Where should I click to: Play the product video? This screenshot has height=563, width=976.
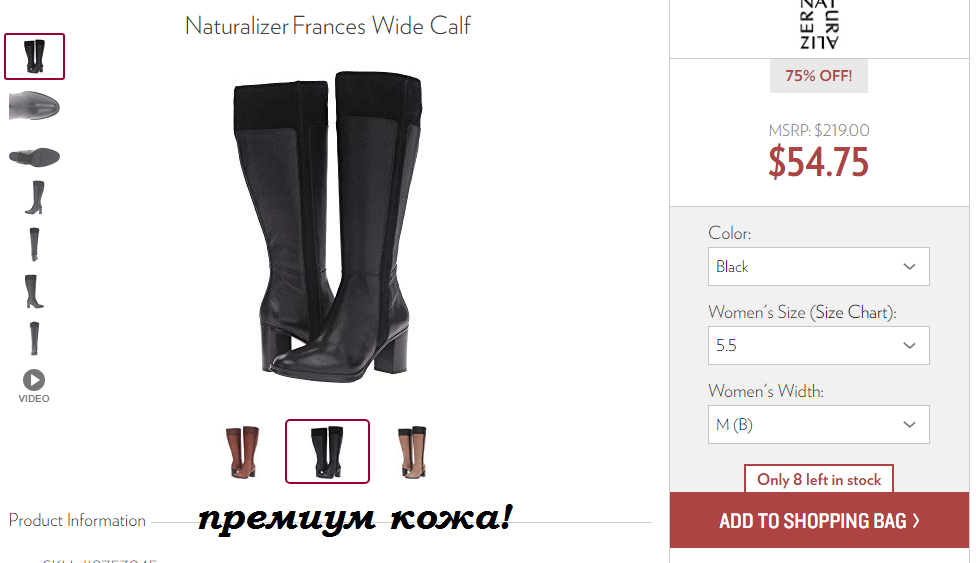pyautogui.click(x=34, y=387)
